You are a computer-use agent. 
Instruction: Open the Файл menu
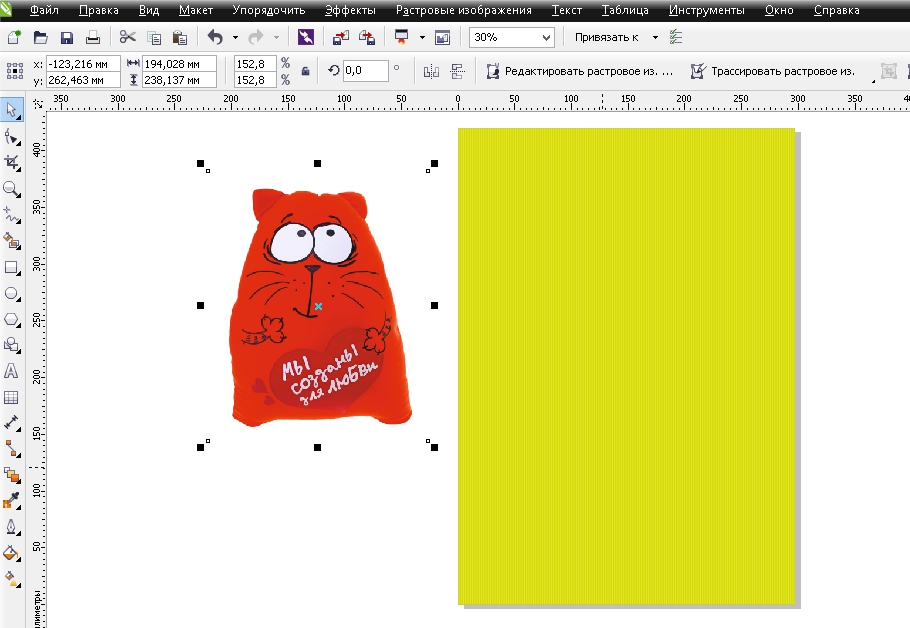(x=44, y=10)
